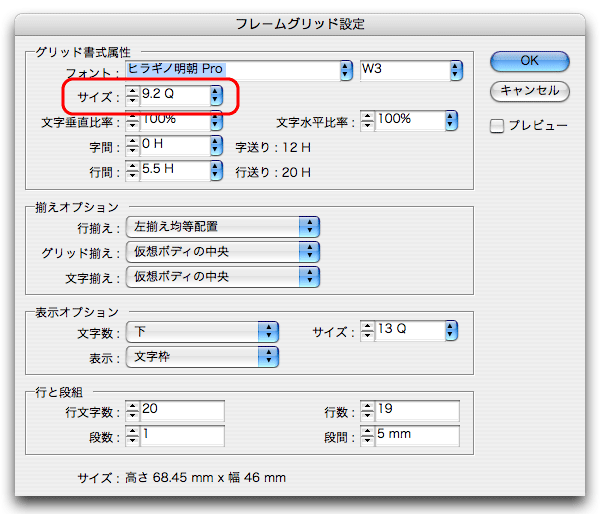Click the 行数 stepper beside 19
The image size is (603, 514).
pos(367,411)
